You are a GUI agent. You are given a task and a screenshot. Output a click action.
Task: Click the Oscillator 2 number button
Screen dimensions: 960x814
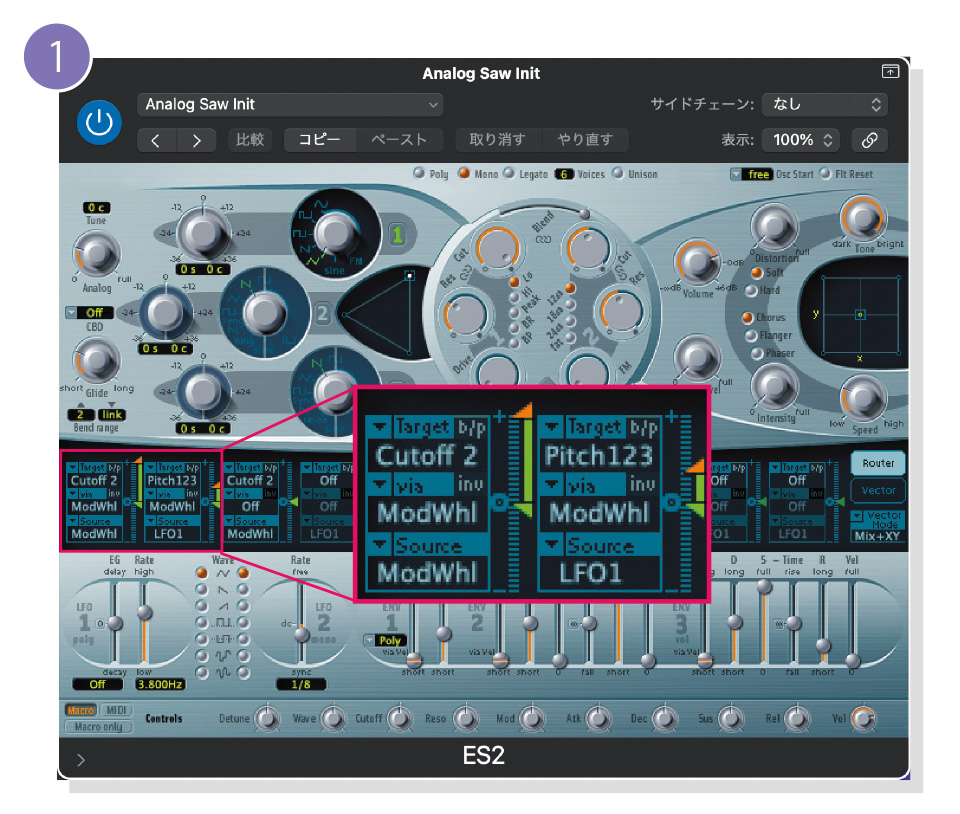pos(323,314)
